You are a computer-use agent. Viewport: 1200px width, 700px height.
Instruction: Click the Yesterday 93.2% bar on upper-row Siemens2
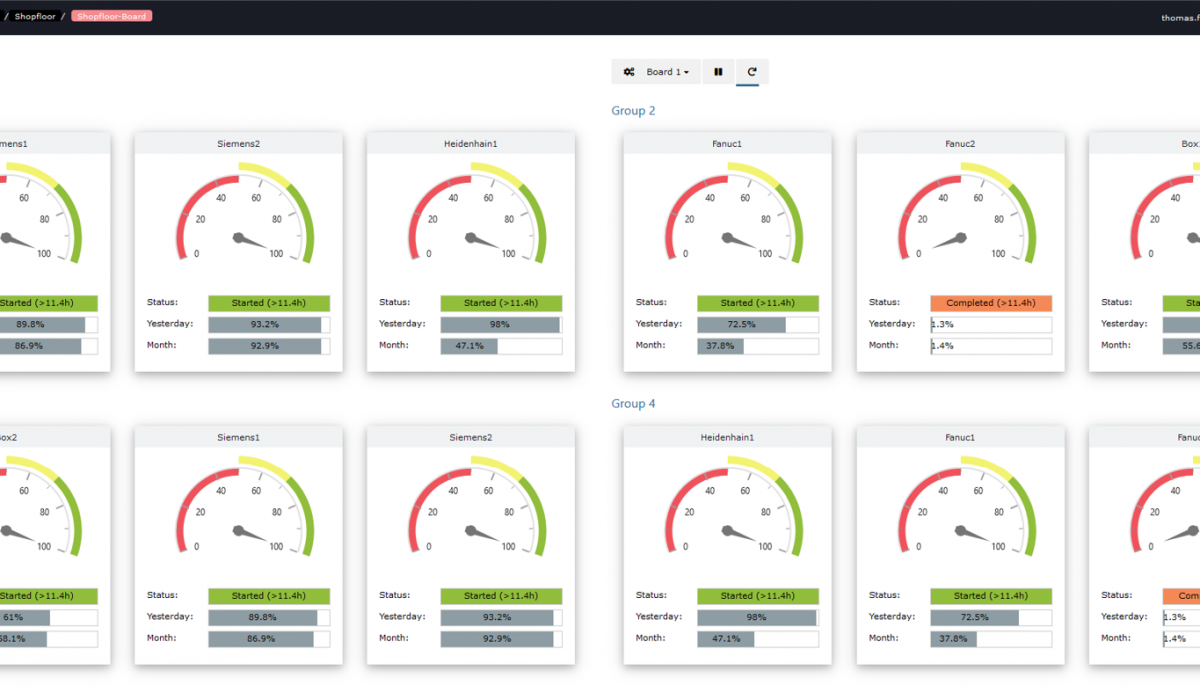pyautogui.click(x=269, y=325)
